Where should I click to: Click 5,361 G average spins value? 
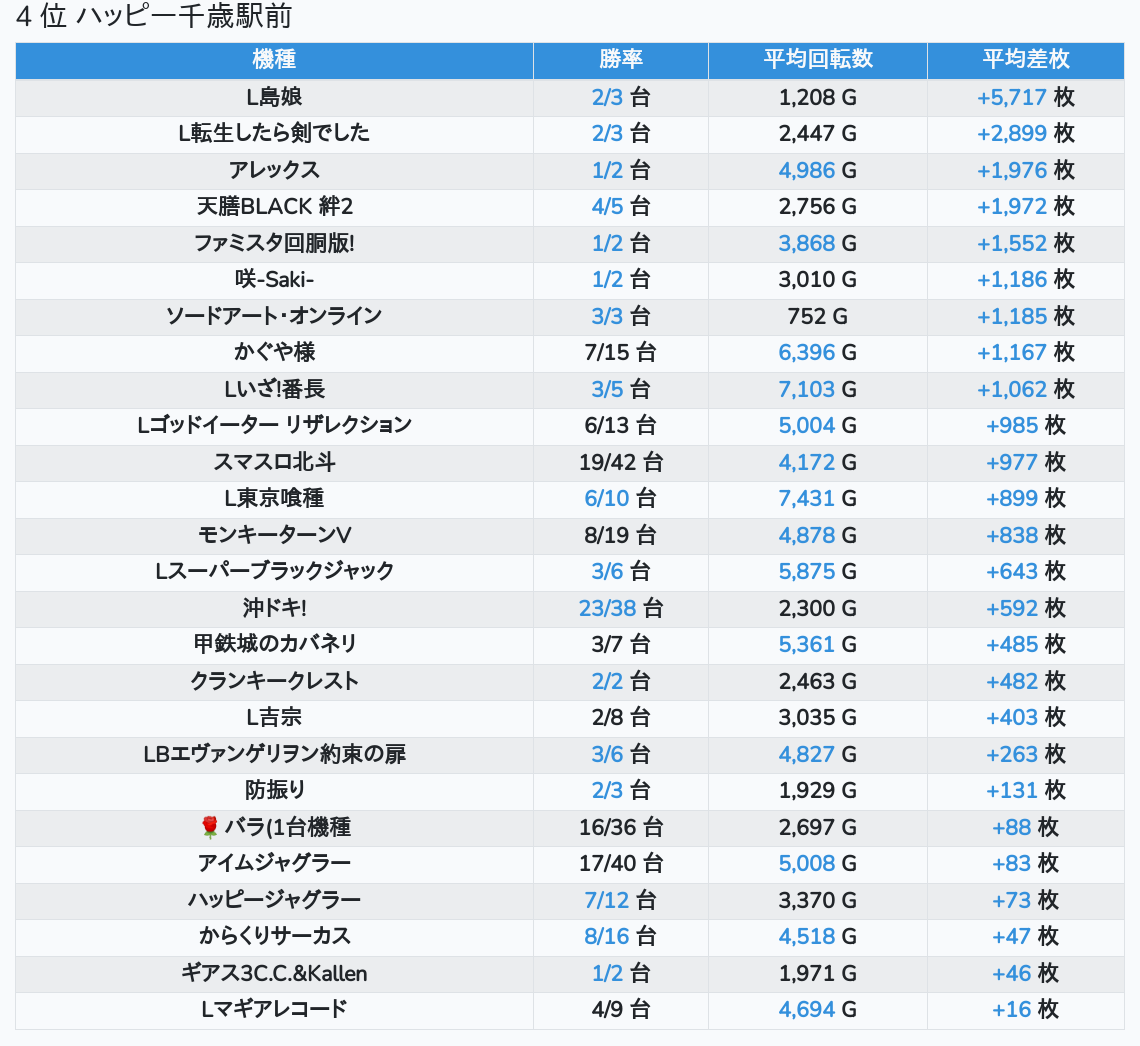click(x=818, y=644)
